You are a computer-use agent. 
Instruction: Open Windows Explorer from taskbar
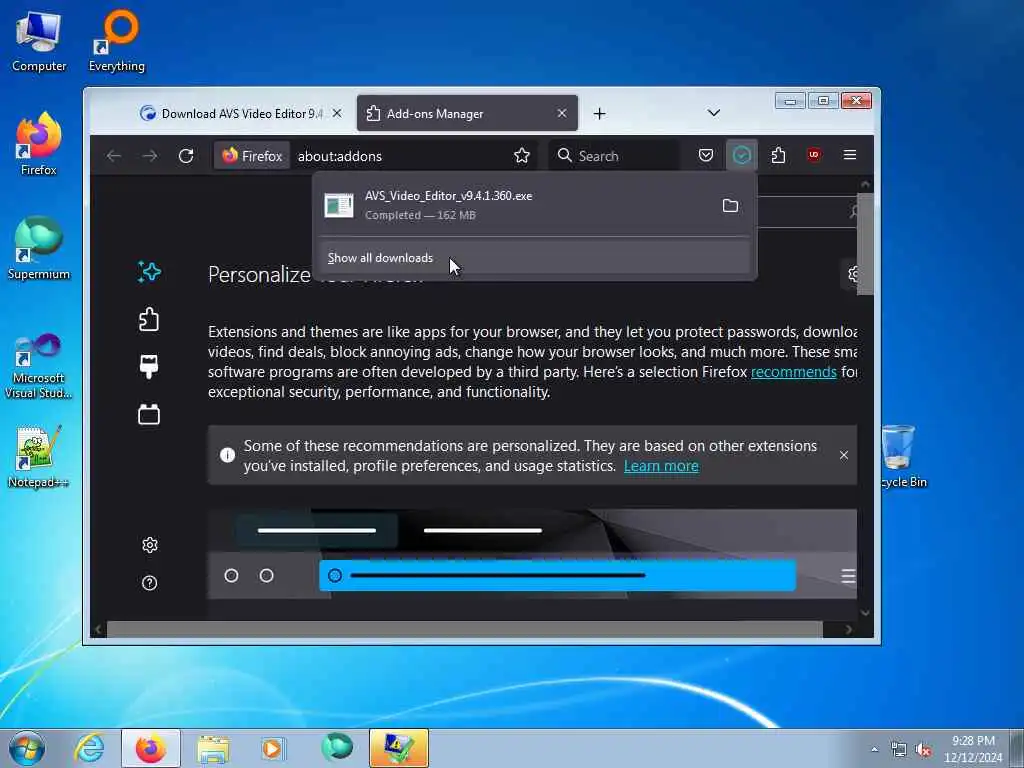213,748
